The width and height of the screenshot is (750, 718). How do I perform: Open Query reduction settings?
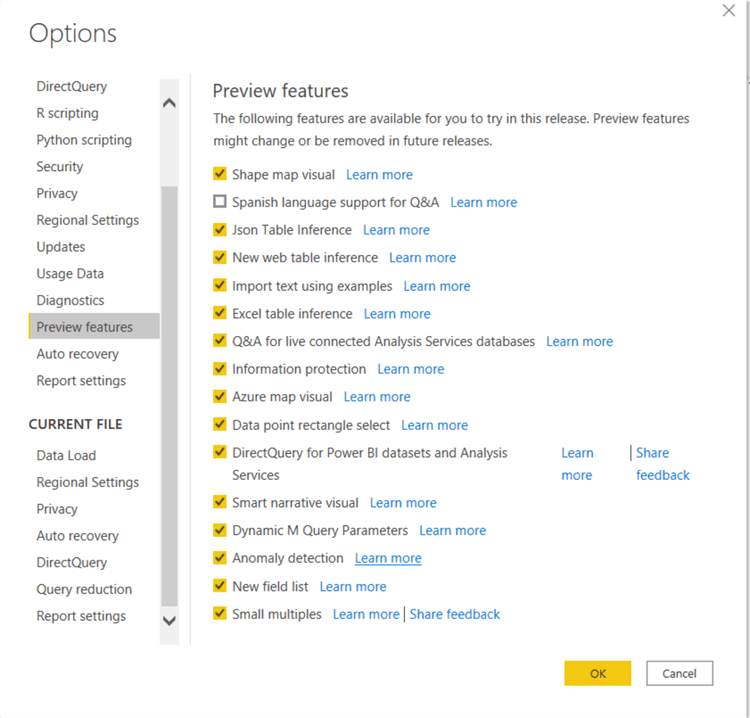[x=84, y=589]
